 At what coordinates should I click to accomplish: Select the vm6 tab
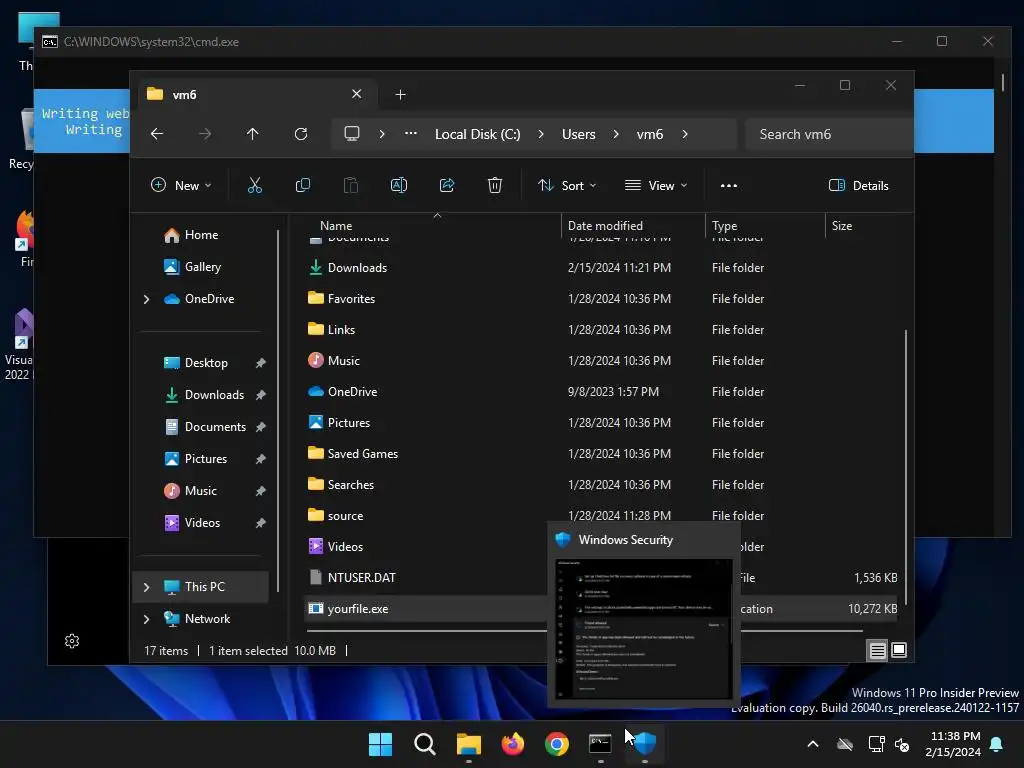tap(255, 95)
